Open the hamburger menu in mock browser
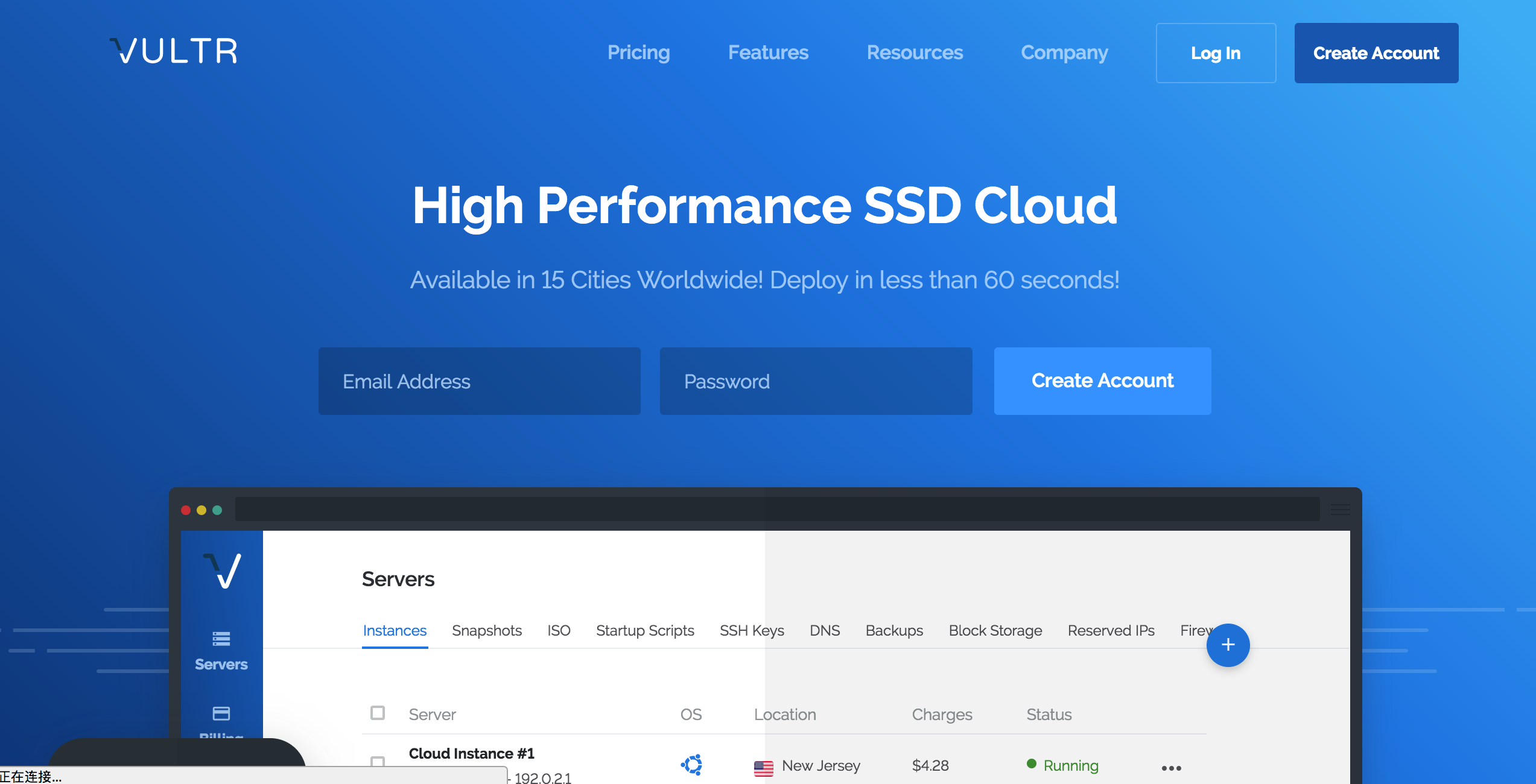 [x=1340, y=510]
